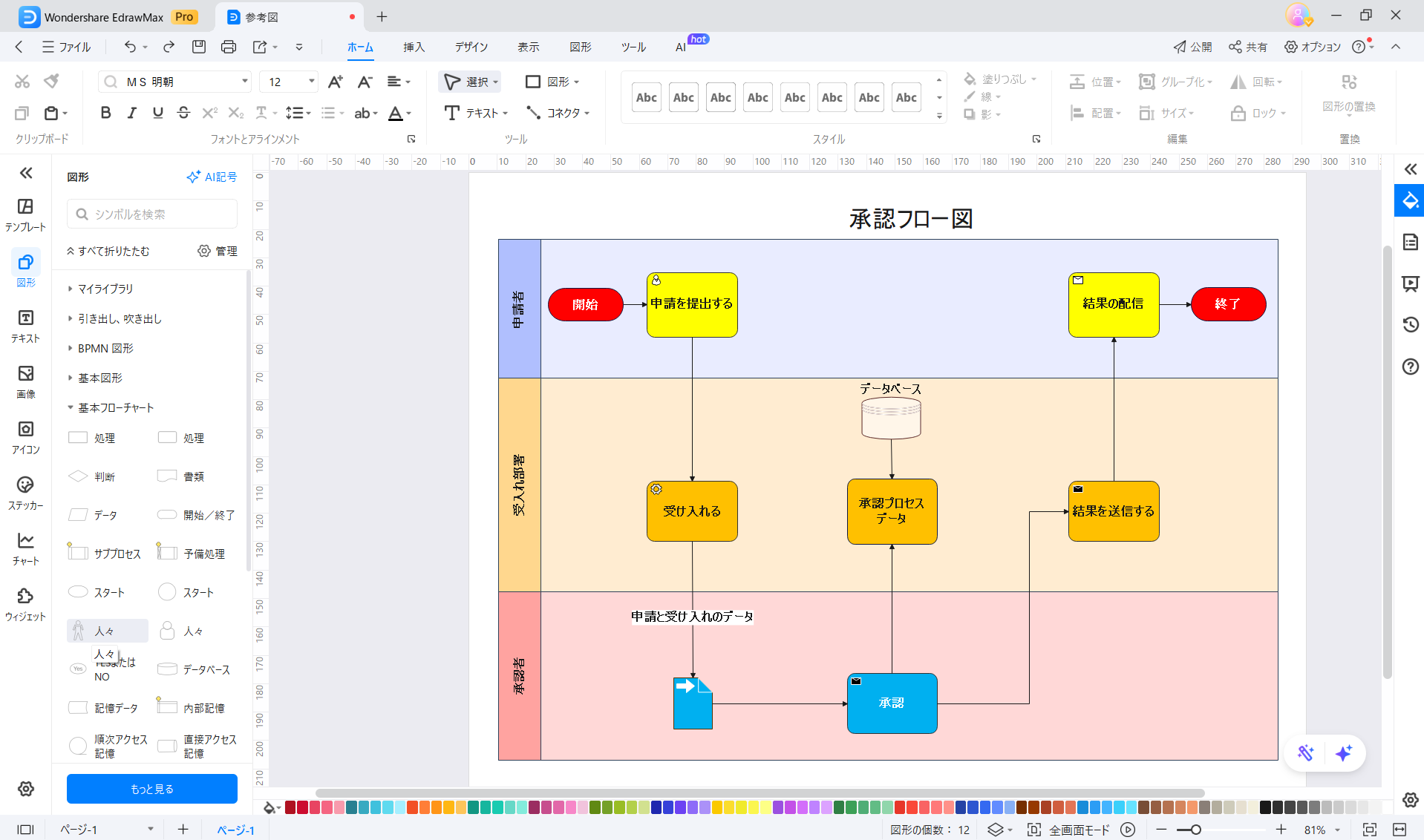The height and width of the screenshot is (840, 1424).
Task: Collapse the 基本フローチャート category
Action: (116, 407)
